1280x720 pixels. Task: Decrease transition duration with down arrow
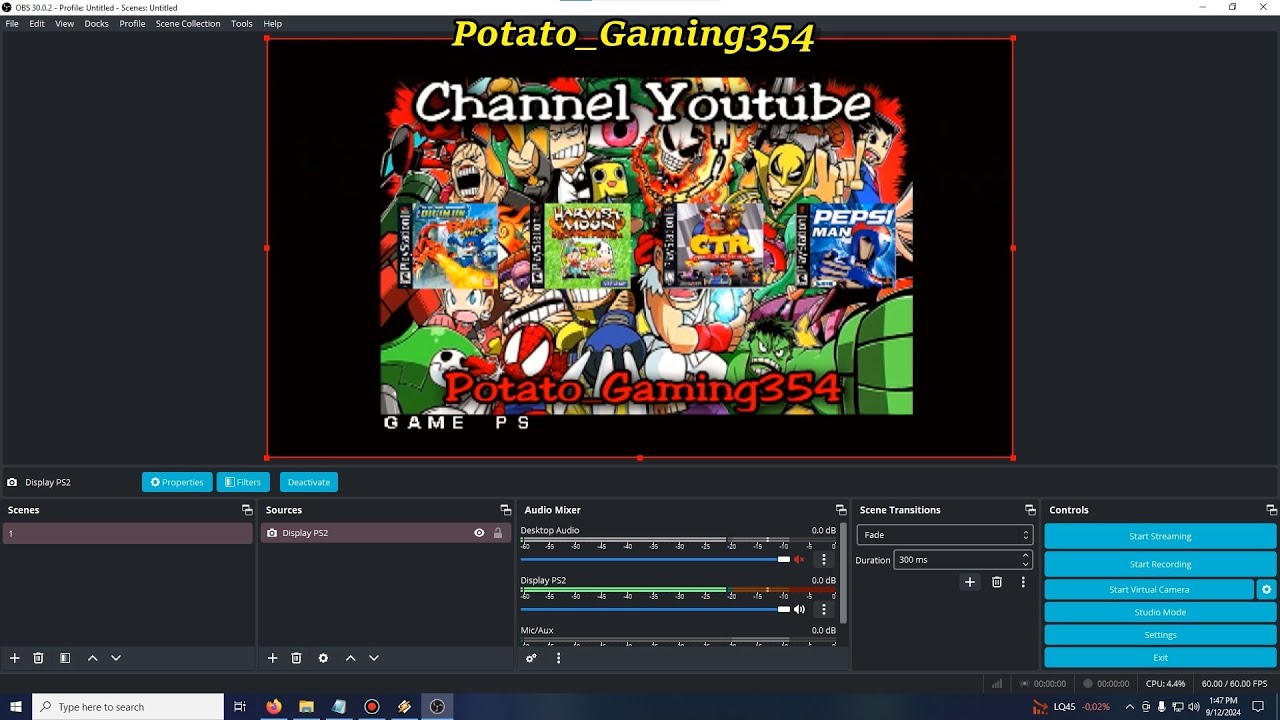(x=1025, y=564)
